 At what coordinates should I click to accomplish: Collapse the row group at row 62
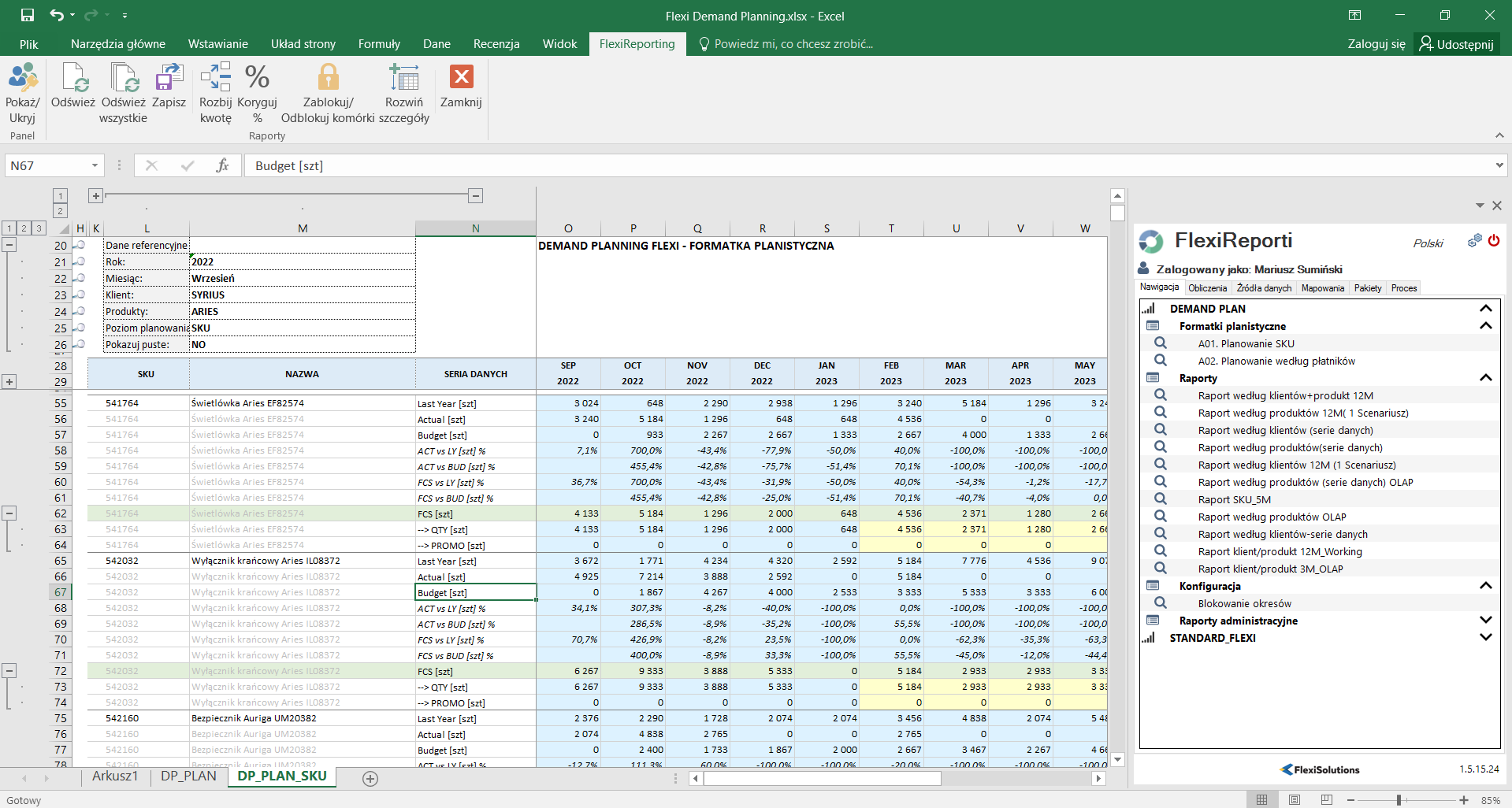[x=9, y=513]
